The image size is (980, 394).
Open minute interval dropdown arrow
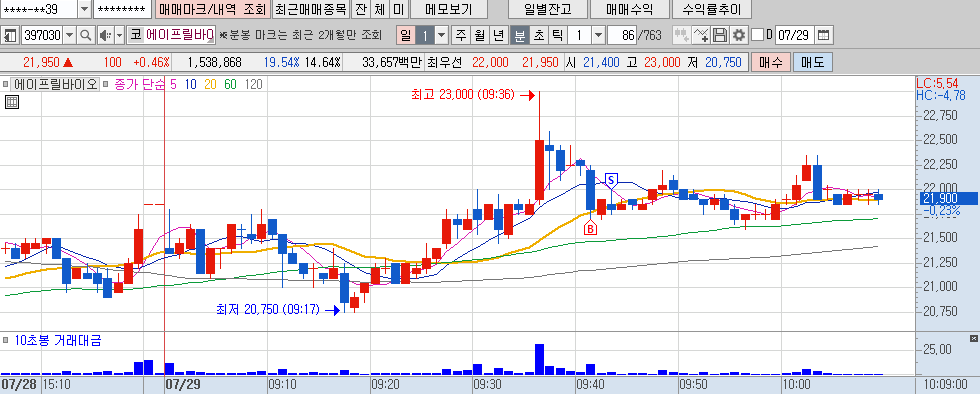pos(598,35)
